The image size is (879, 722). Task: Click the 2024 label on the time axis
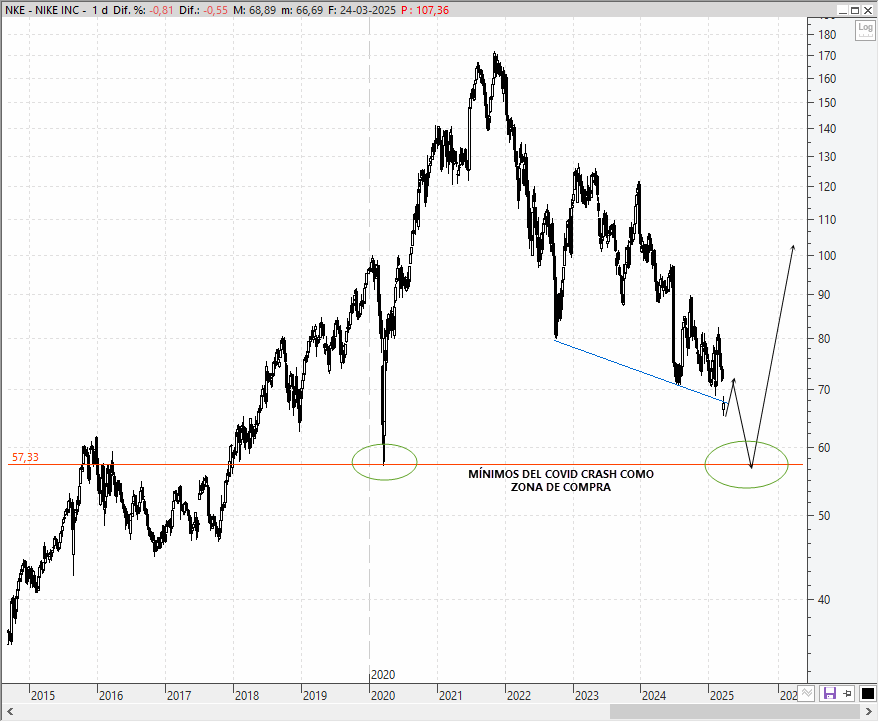tap(654, 696)
